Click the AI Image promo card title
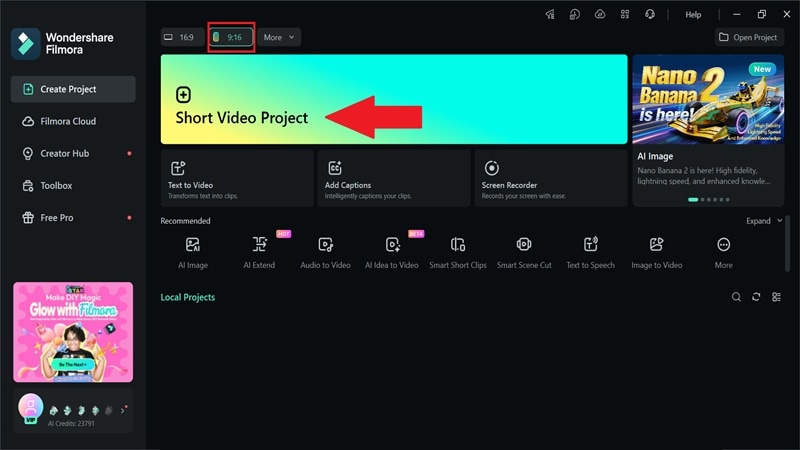 point(655,157)
